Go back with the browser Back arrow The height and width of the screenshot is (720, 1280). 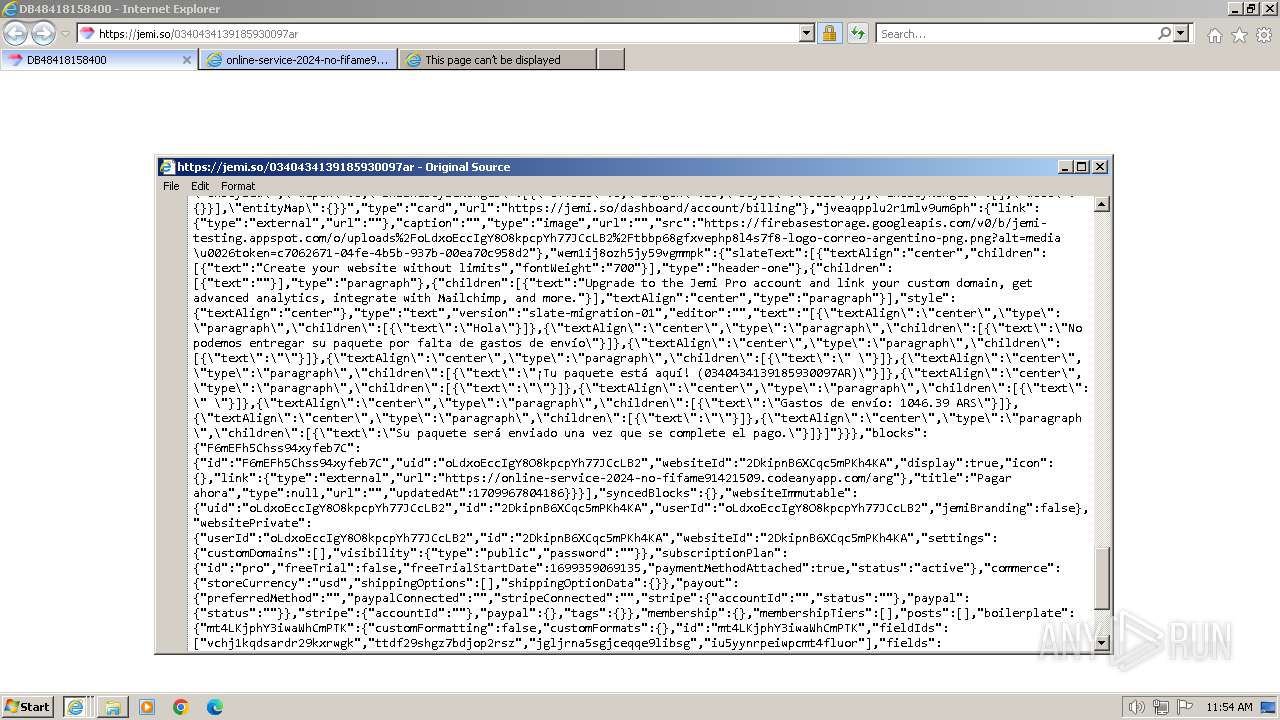pyautogui.click(x=15, y=33)
